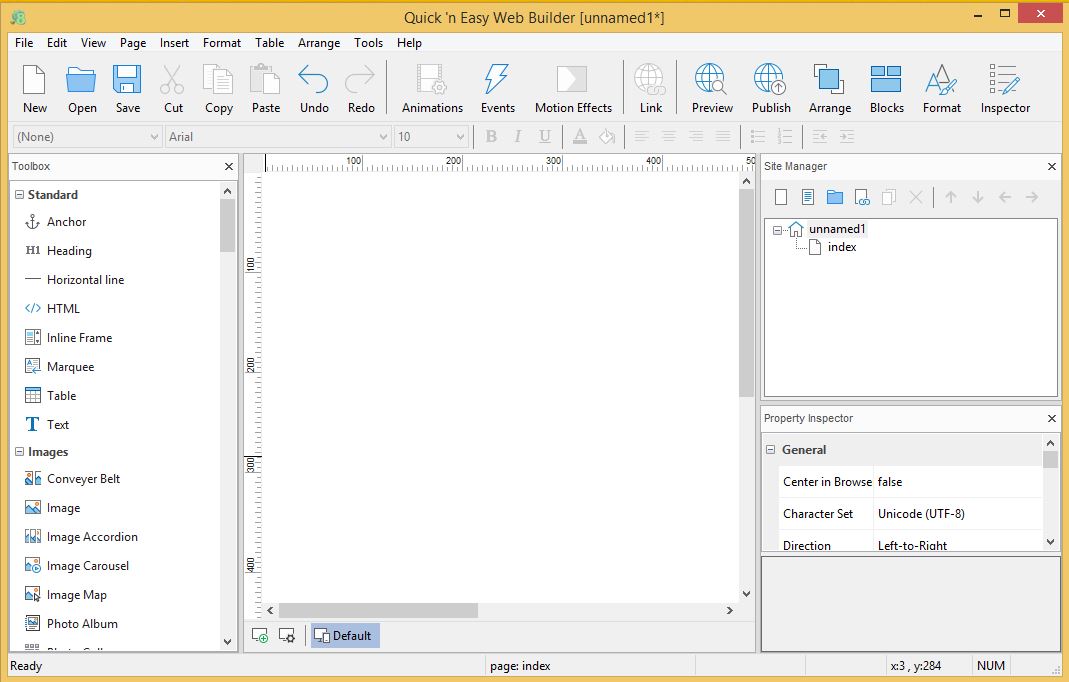
Task: Open the Insert menu
Action: coord(175,42)
